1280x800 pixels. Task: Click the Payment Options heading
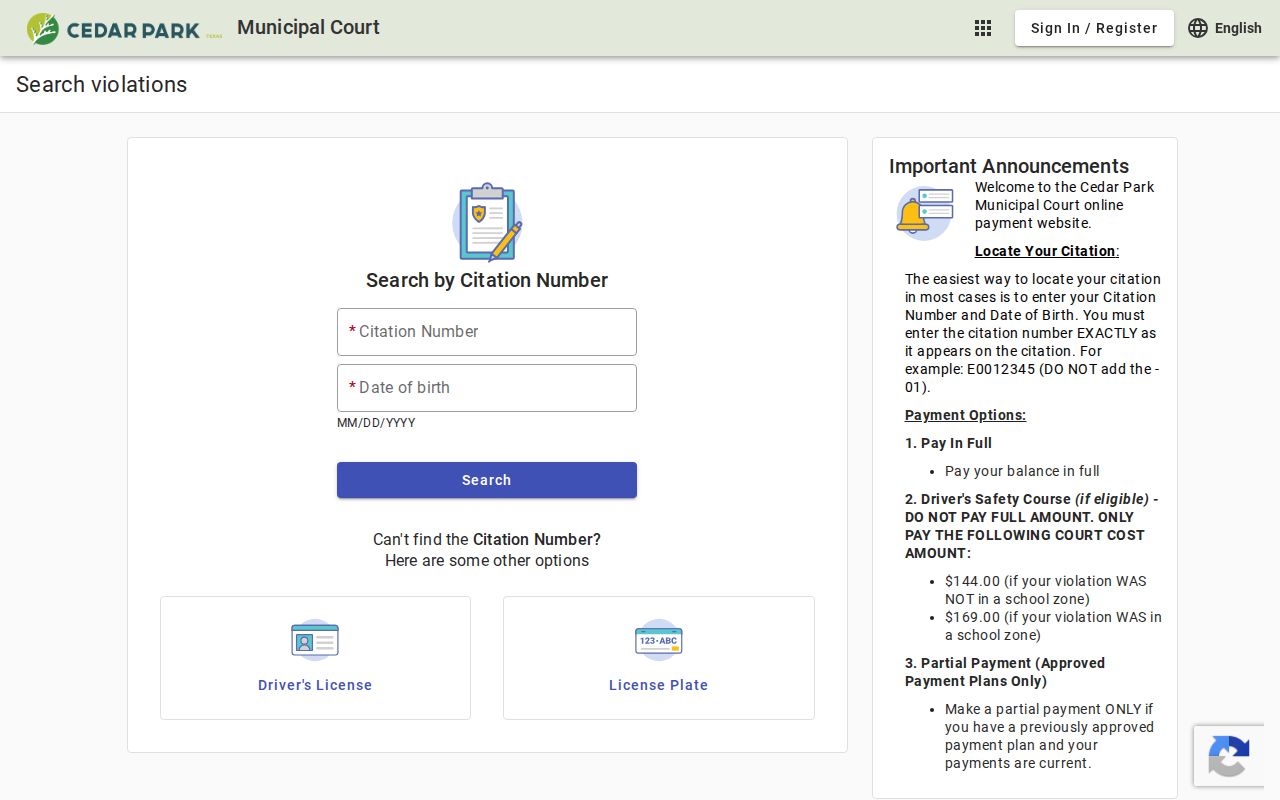[965, 415]
